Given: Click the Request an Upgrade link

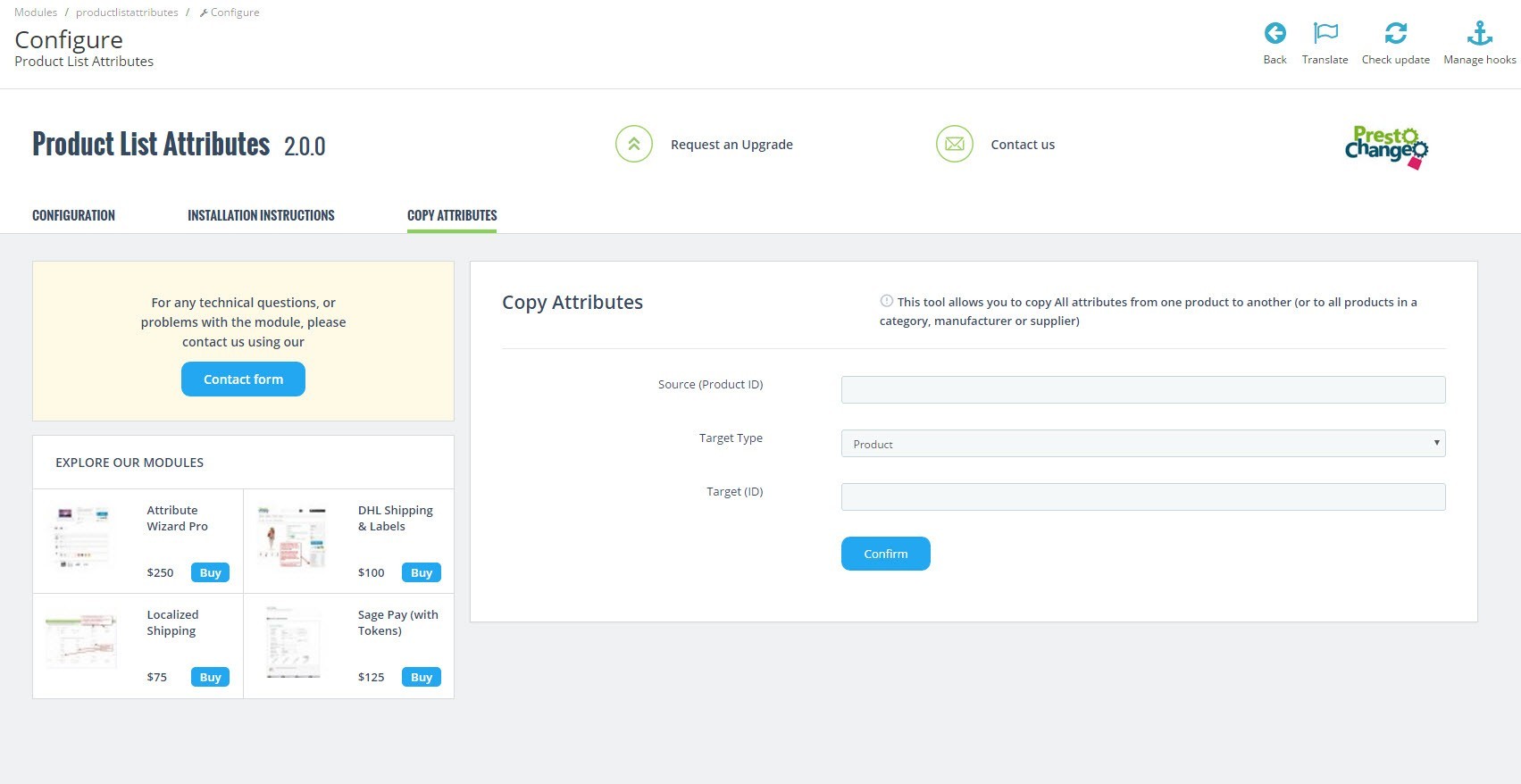Looking at the screenshot, I should (731, 145).
